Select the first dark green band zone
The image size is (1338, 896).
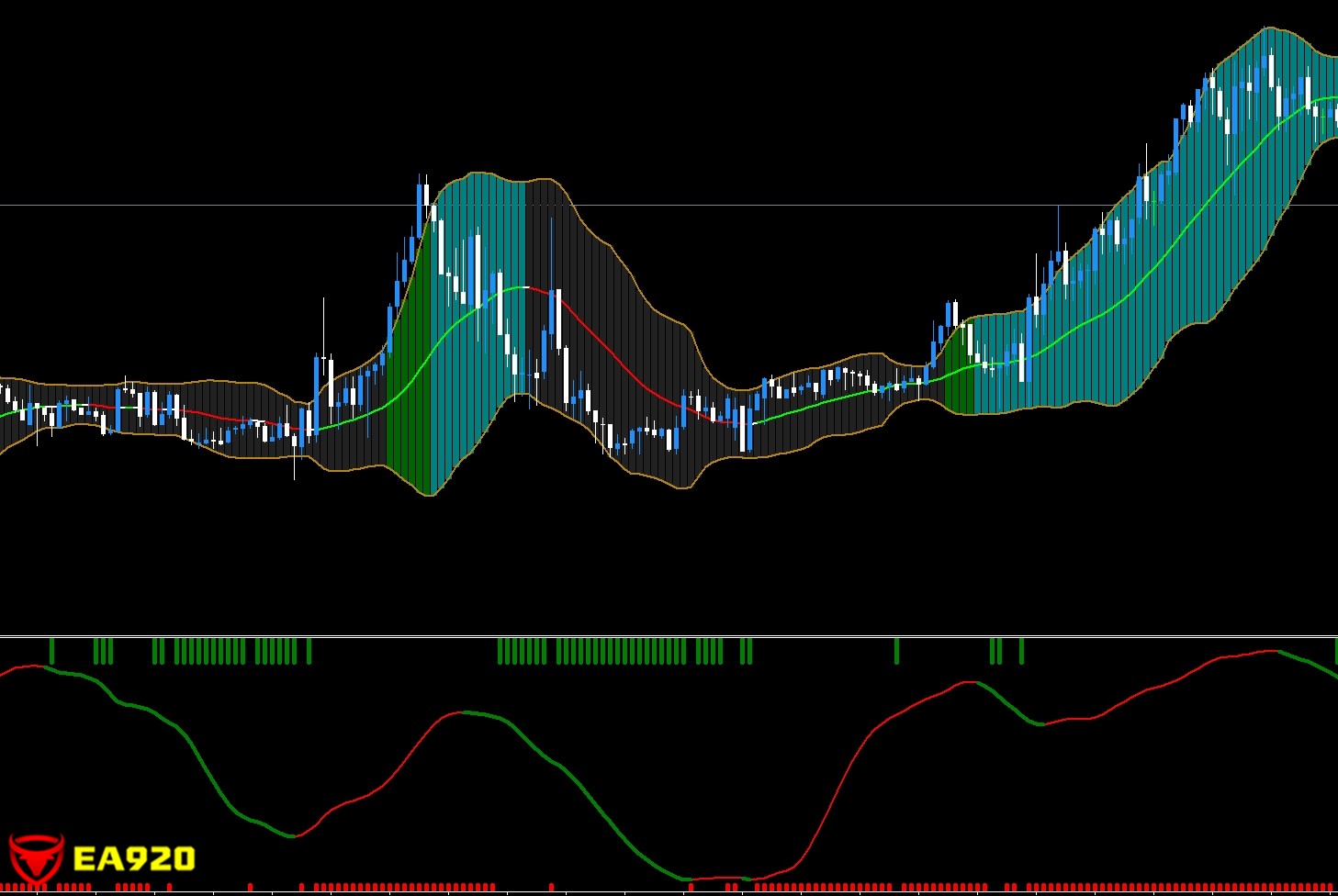click(x=410, y=386)
